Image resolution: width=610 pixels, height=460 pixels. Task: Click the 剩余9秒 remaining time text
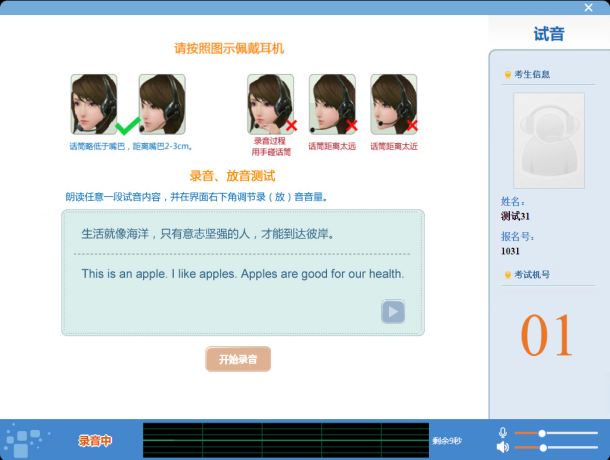[x=447, y=441]
